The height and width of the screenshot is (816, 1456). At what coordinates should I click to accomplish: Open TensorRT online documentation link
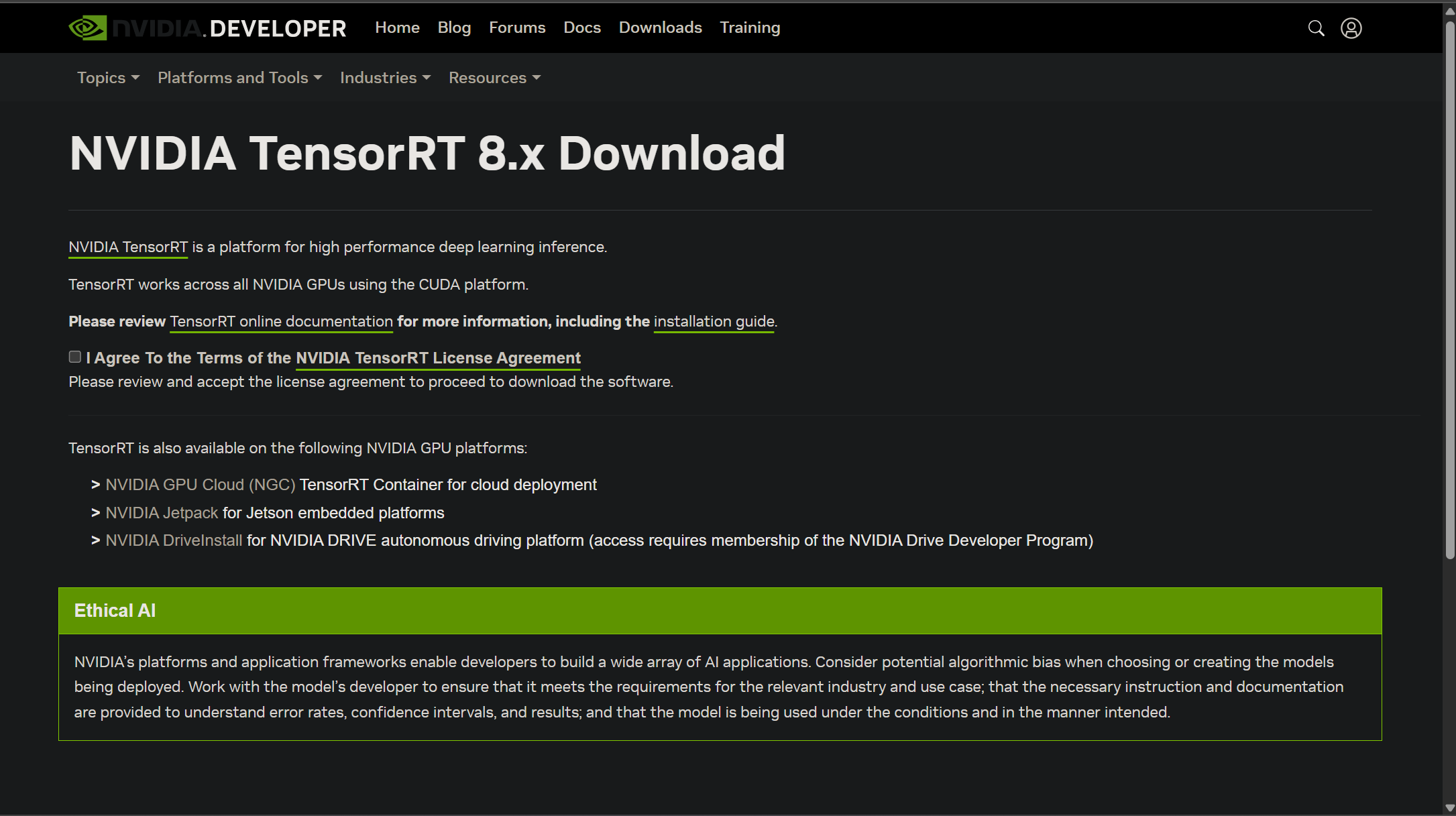click(x=281, y=321)
